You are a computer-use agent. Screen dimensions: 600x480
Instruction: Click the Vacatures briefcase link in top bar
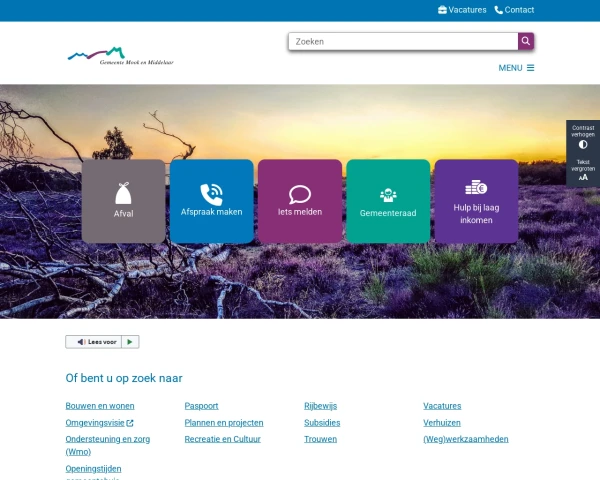(462, 10)
